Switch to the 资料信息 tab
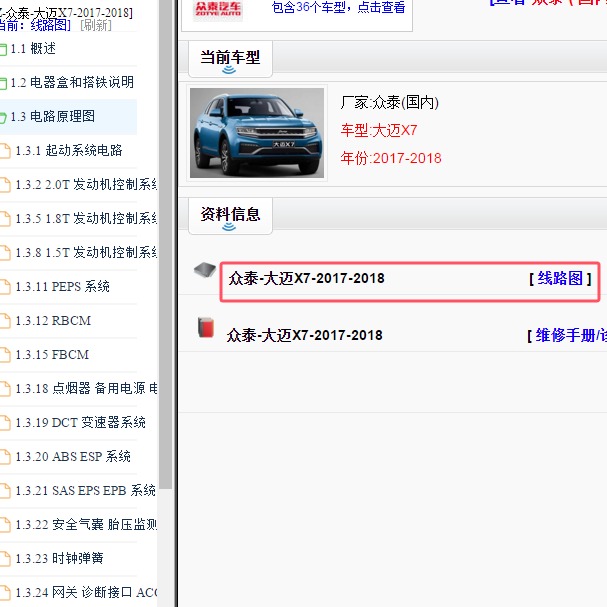607x607 pixels. (x=230, y=216)
